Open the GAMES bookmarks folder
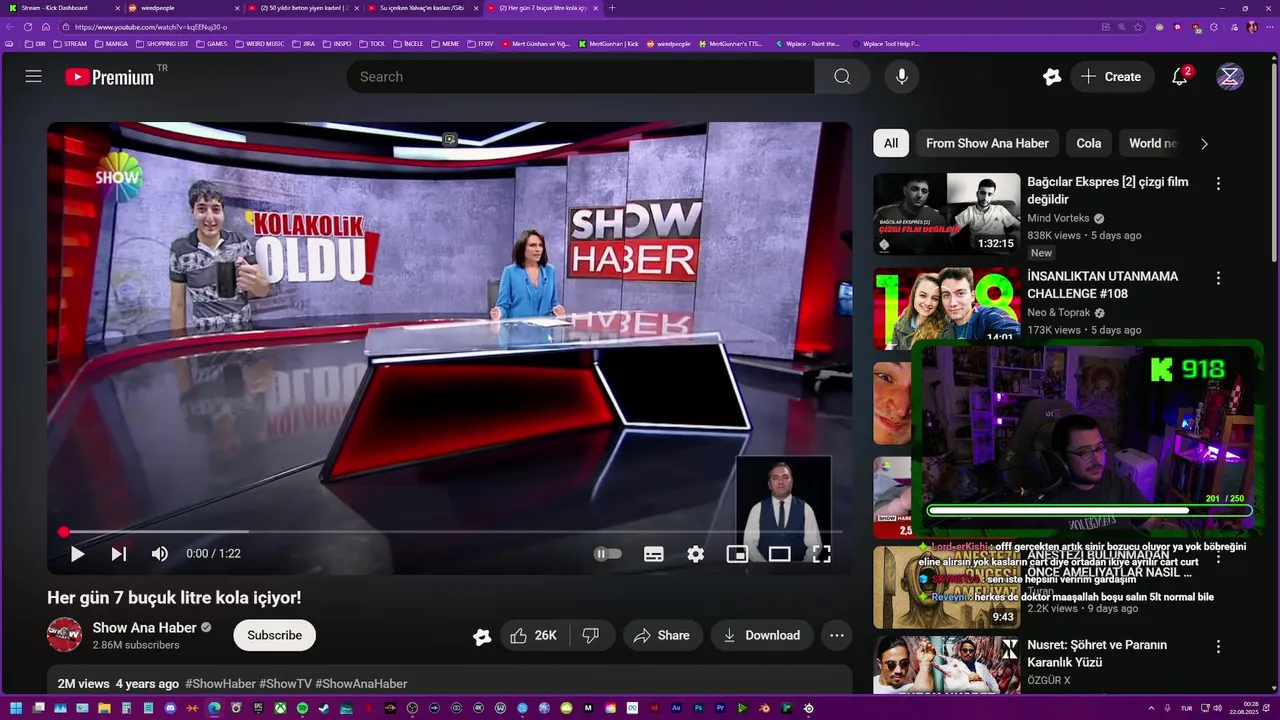The height and width of the screenshot is (720, 1280). pyautogui.click(x=212, y=44)
